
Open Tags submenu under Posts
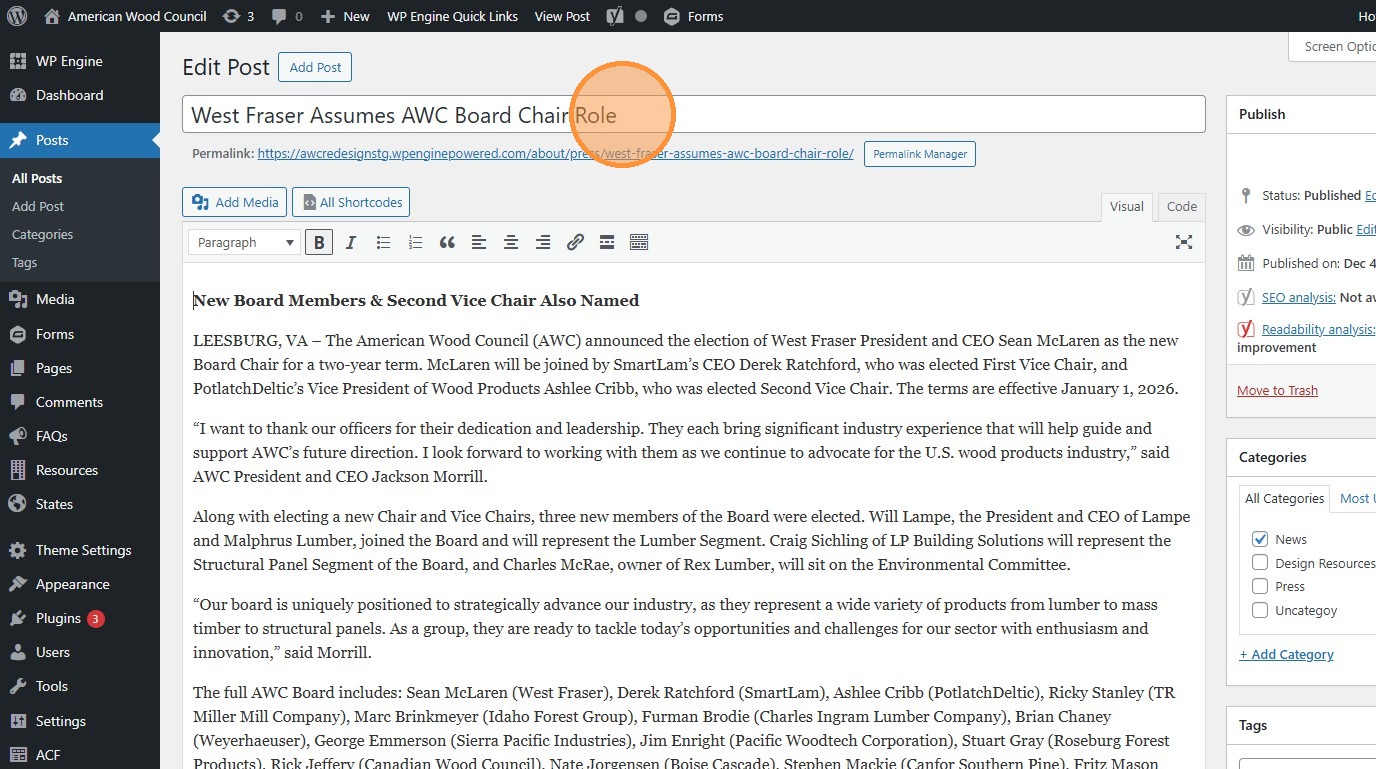tap(25, 262)
